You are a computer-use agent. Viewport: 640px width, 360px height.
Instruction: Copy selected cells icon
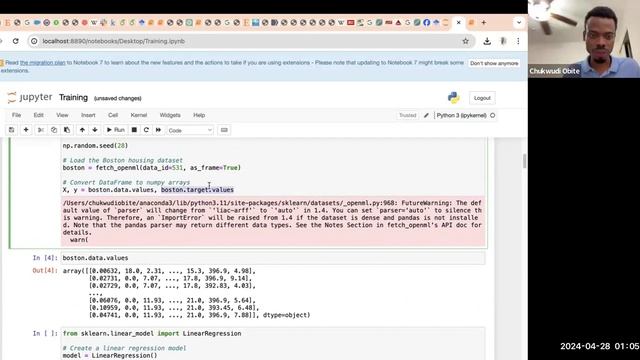pos(53,130)
